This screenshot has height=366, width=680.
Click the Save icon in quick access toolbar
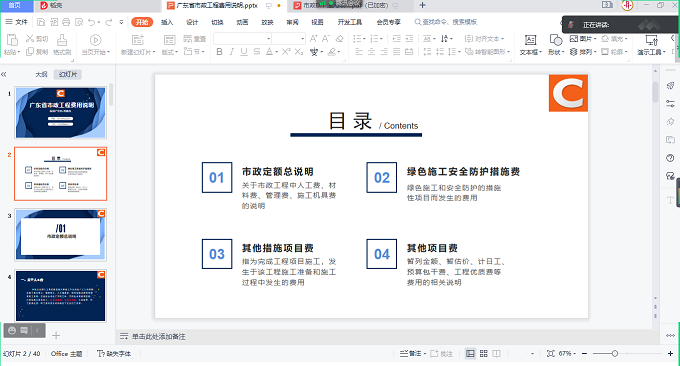[41, 22]
